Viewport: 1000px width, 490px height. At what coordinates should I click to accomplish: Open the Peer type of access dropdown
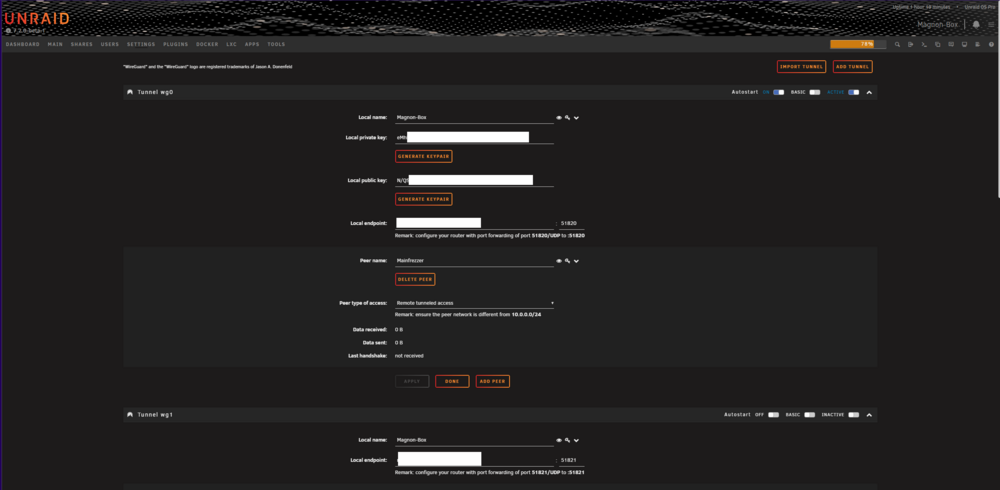[474, 303]
